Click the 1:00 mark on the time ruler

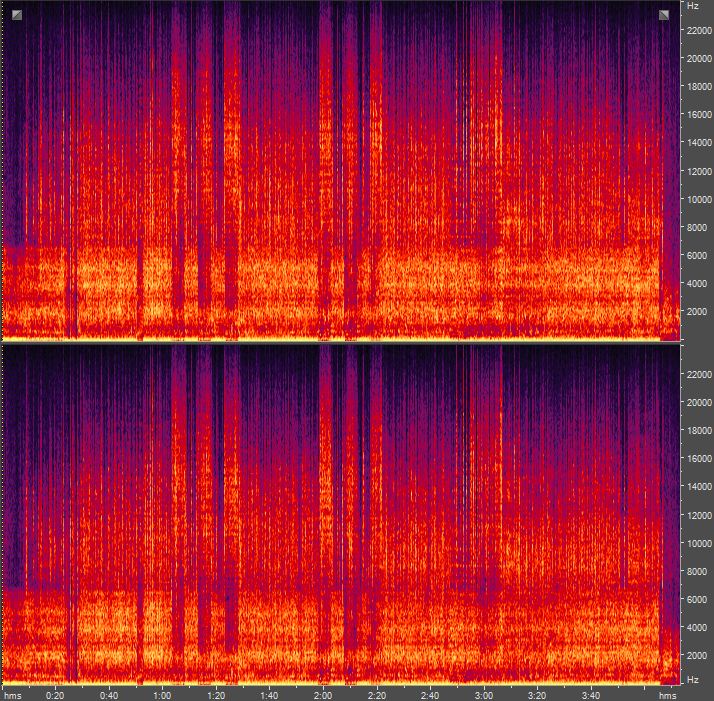click(162, 696)
